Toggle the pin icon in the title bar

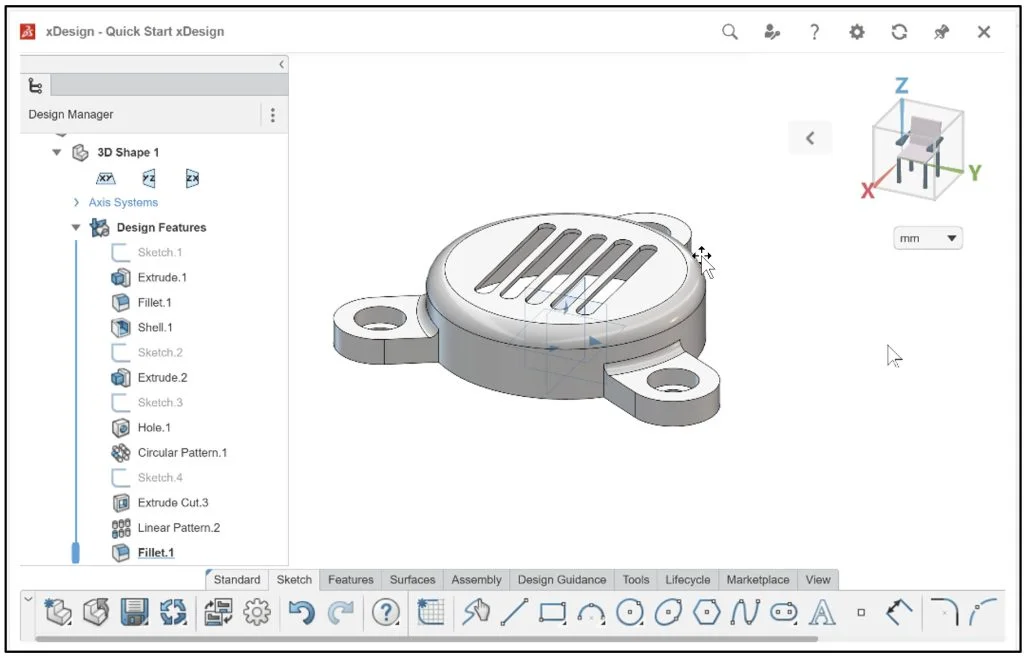click(x=941, y=31)
